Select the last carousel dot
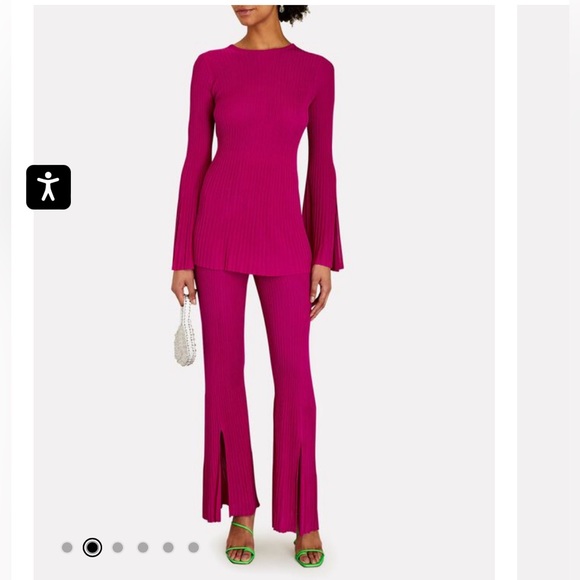The image size is (580, 580). 193,547
